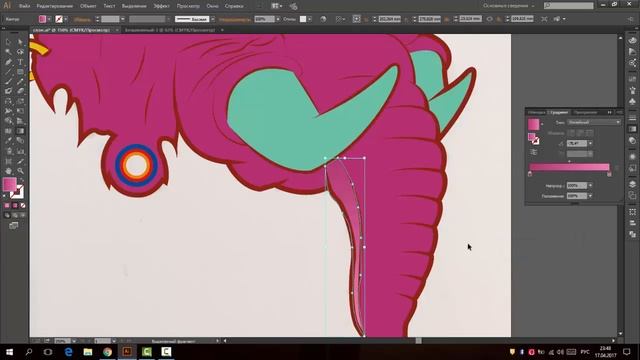640x360 pixels.
Task: Open File Explorer from taskbar
Action: click(88, 351)
